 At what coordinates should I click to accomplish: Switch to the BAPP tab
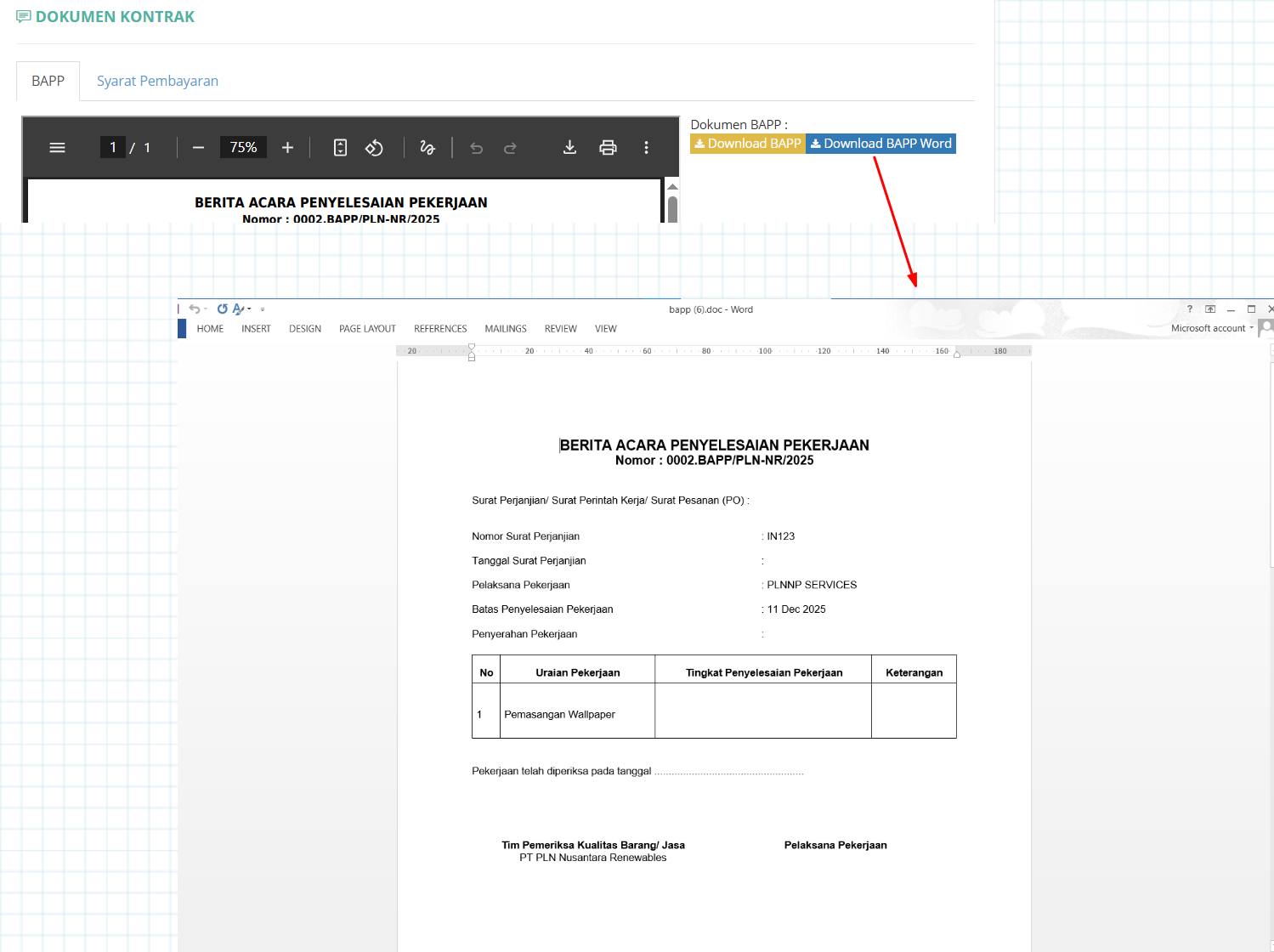point(48,81)
